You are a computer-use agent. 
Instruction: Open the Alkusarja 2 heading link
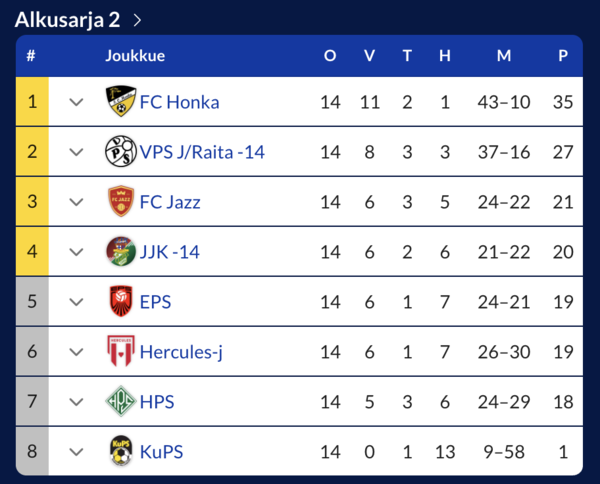[x=67, y=20]
